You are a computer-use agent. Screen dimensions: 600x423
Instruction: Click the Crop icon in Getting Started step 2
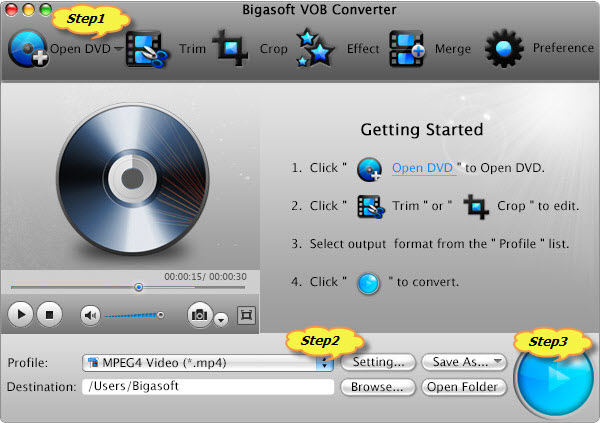(476, 206)
